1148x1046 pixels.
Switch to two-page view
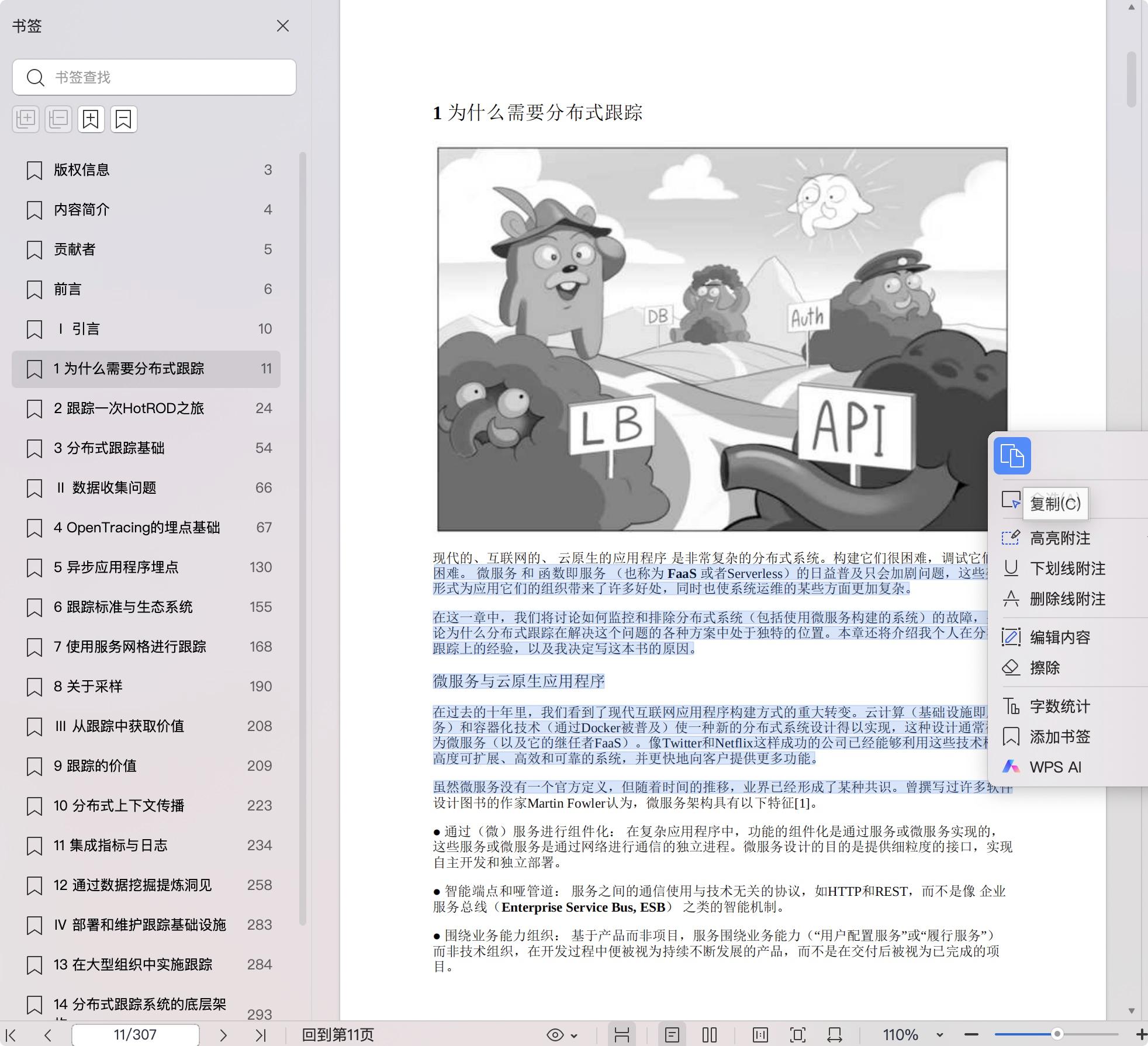(x=710, y=1035)
